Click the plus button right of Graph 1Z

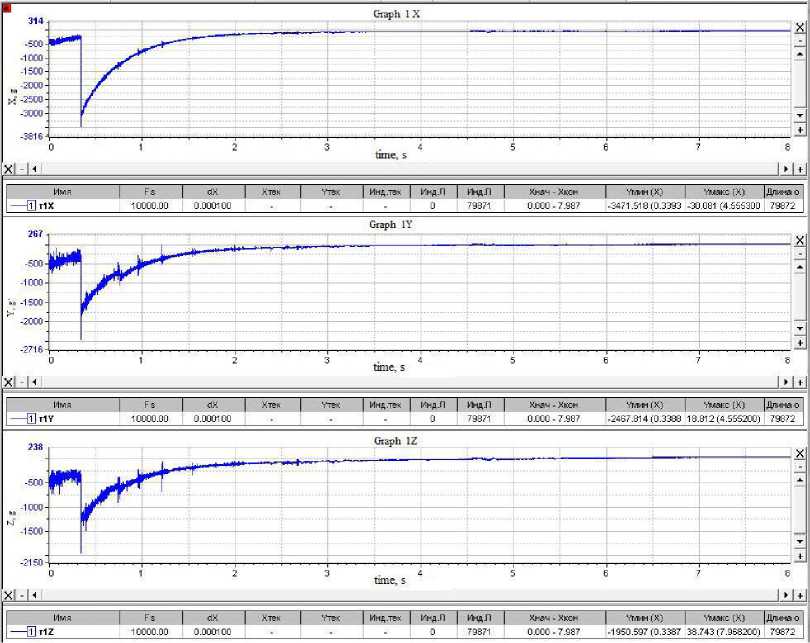click(x=800, y=556)
